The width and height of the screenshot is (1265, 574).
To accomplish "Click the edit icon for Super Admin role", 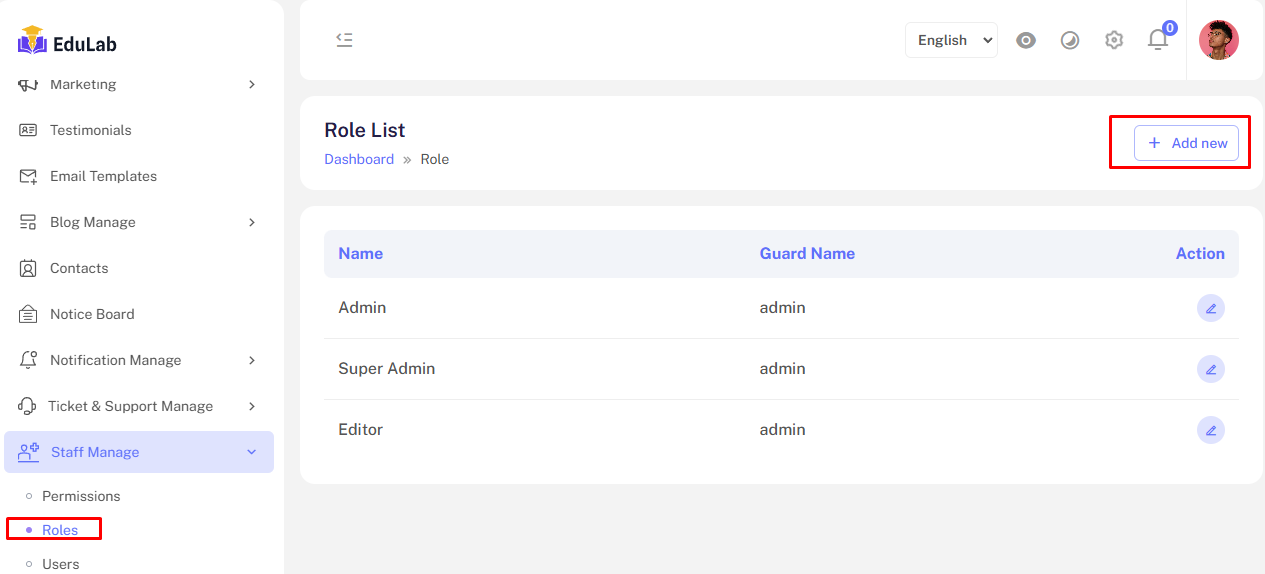I will tap(1210, 369).
